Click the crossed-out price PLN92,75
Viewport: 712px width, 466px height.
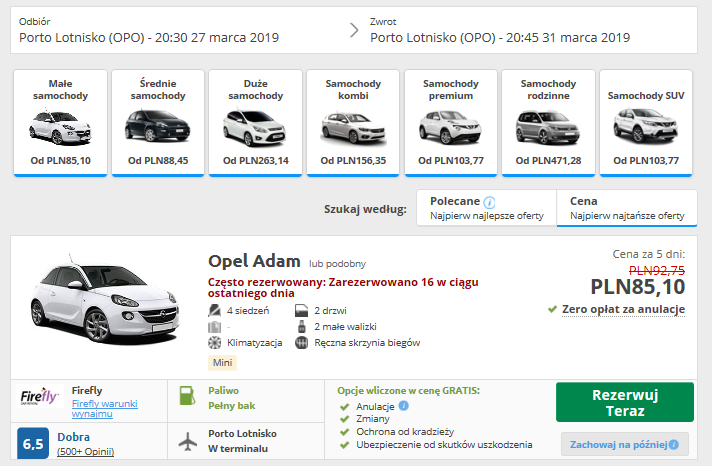point(657,271)
